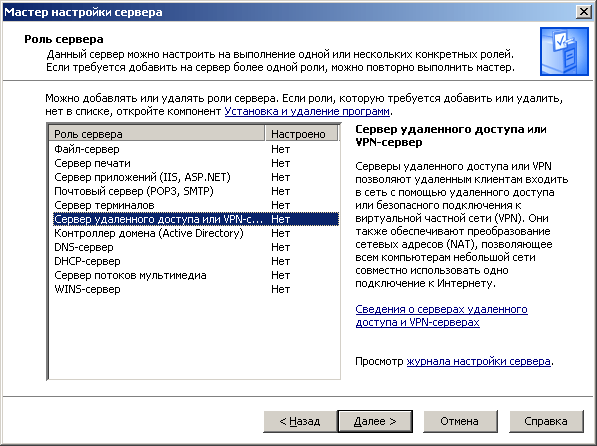The image size is (597, 446).
Task: Select the Сервер печати role
Action: 196,163
